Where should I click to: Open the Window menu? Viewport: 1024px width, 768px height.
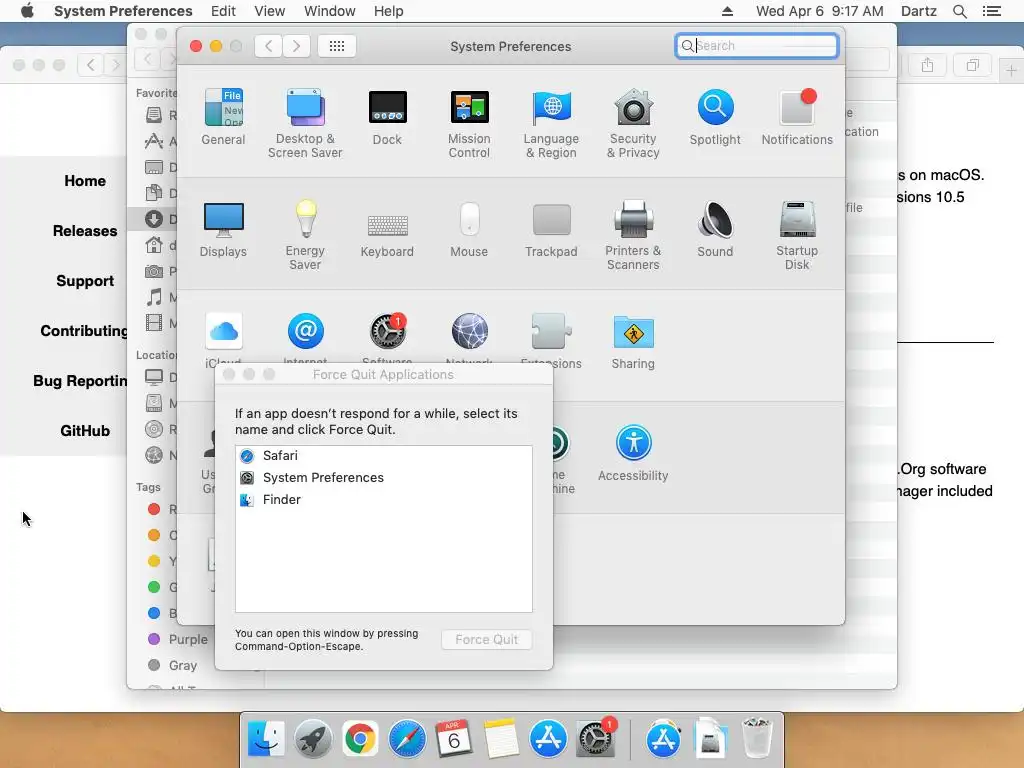(330, 11)
